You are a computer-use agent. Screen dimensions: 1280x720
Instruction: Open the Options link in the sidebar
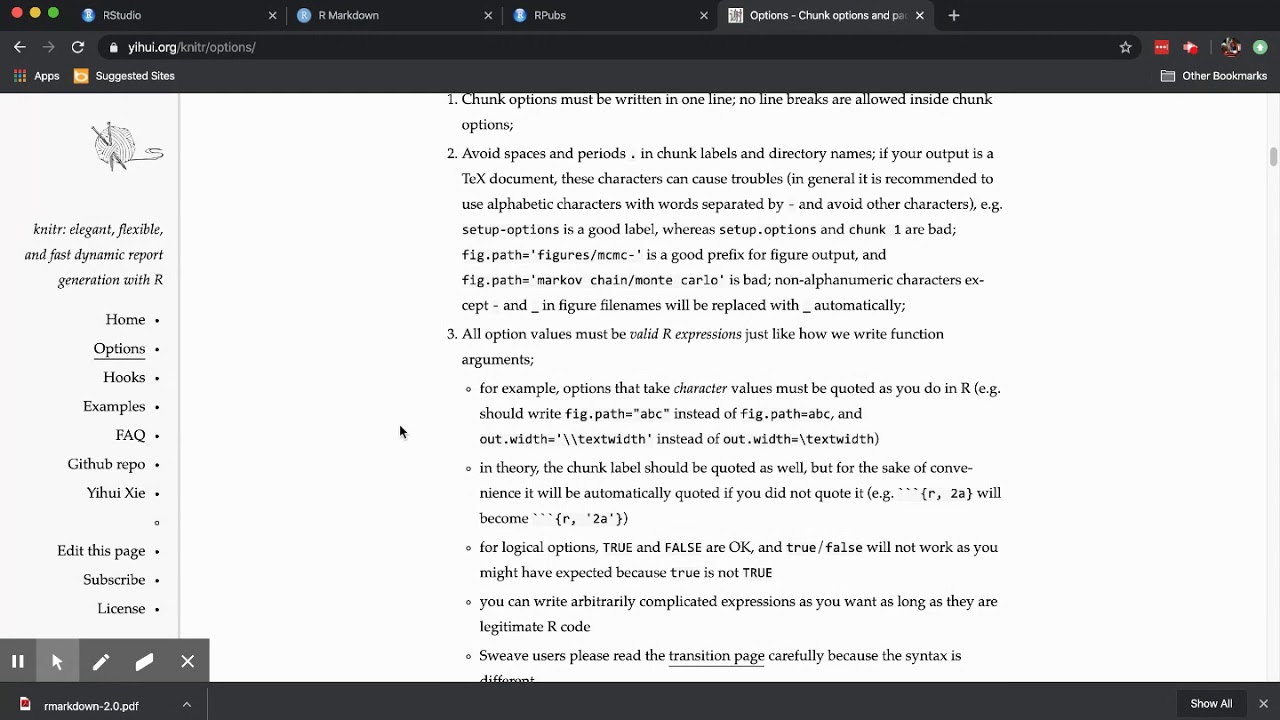pyautogui.click(x=119, y=348)
